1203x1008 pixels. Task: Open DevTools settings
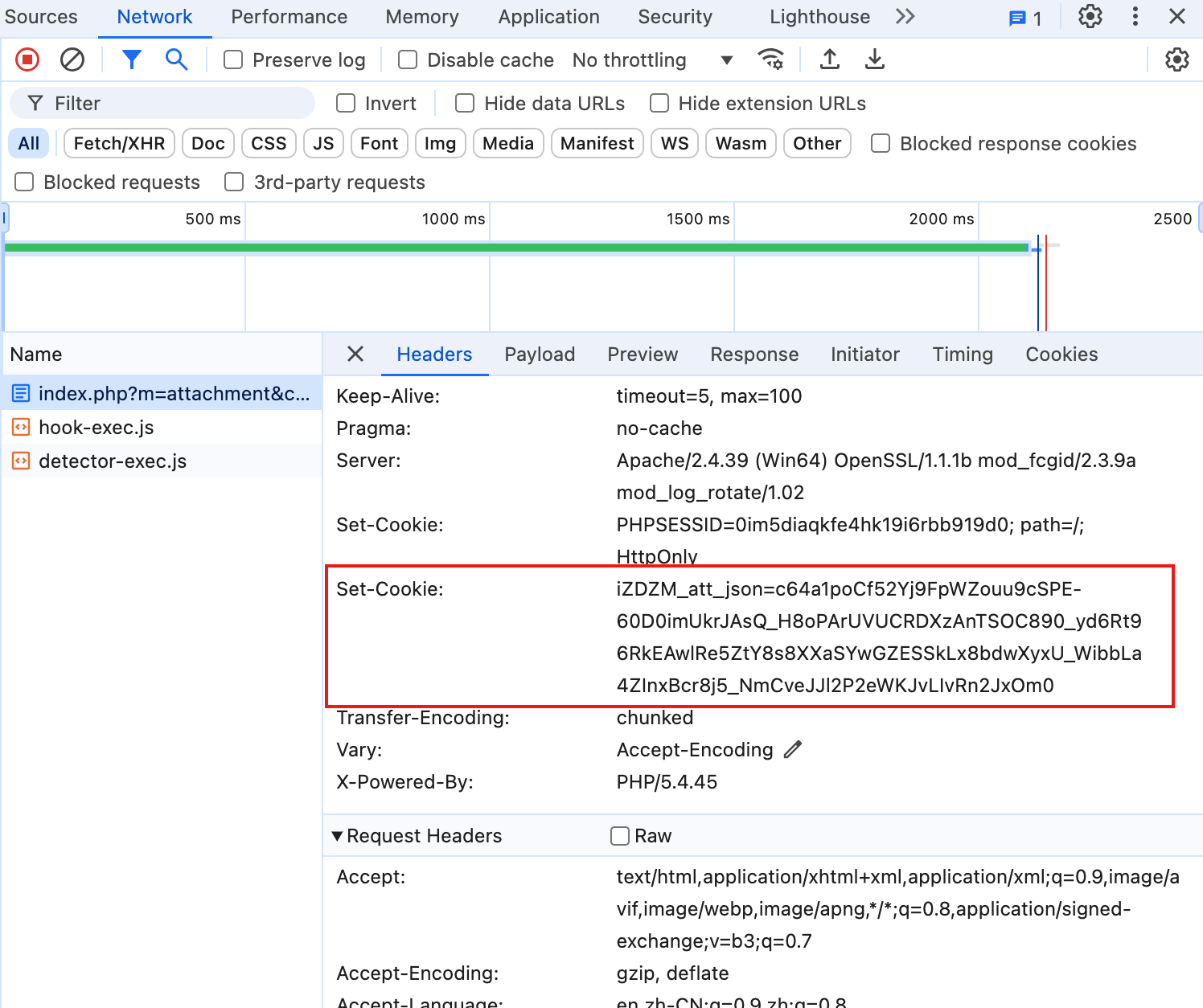click(1090, 16)
